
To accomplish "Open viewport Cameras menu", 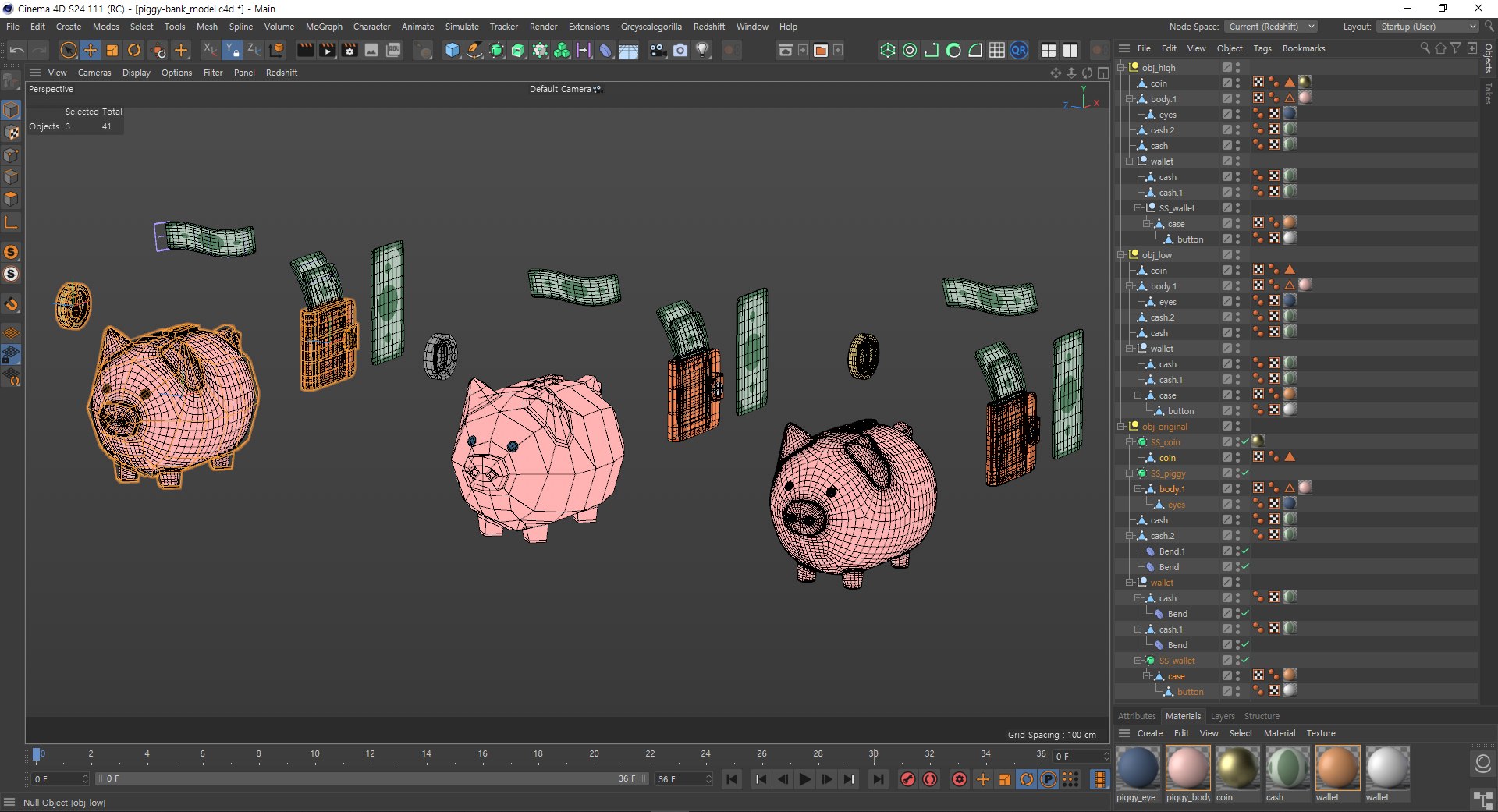I will point(94,73).
